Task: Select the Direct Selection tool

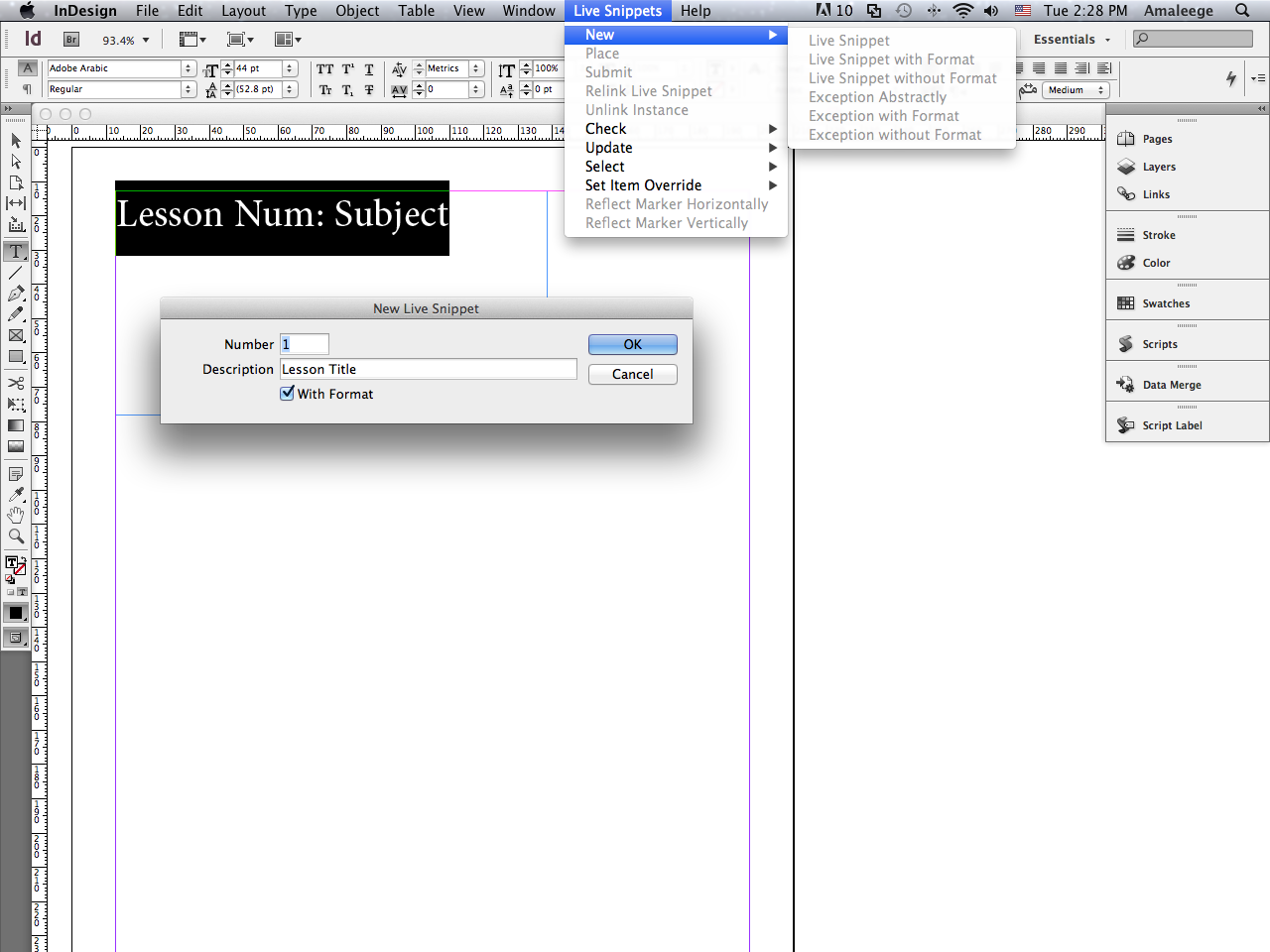Action: click(16, 161)
